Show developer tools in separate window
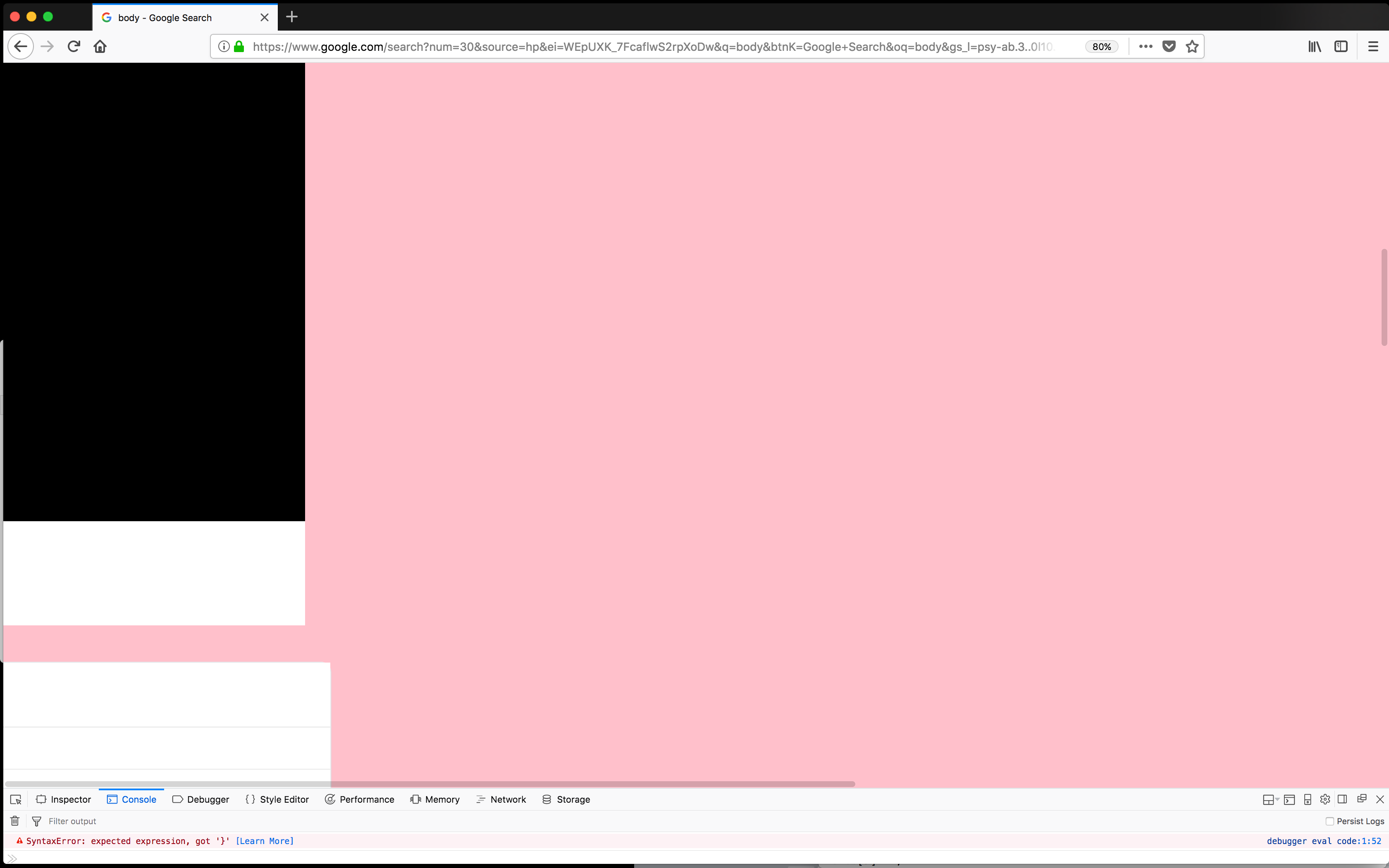The height and width of the screenshot is (868, 1389). tap(1361, 799)
